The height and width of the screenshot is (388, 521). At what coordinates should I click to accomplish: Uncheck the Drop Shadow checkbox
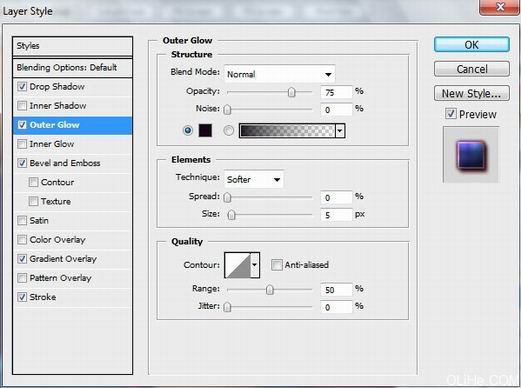pos(22,87)
